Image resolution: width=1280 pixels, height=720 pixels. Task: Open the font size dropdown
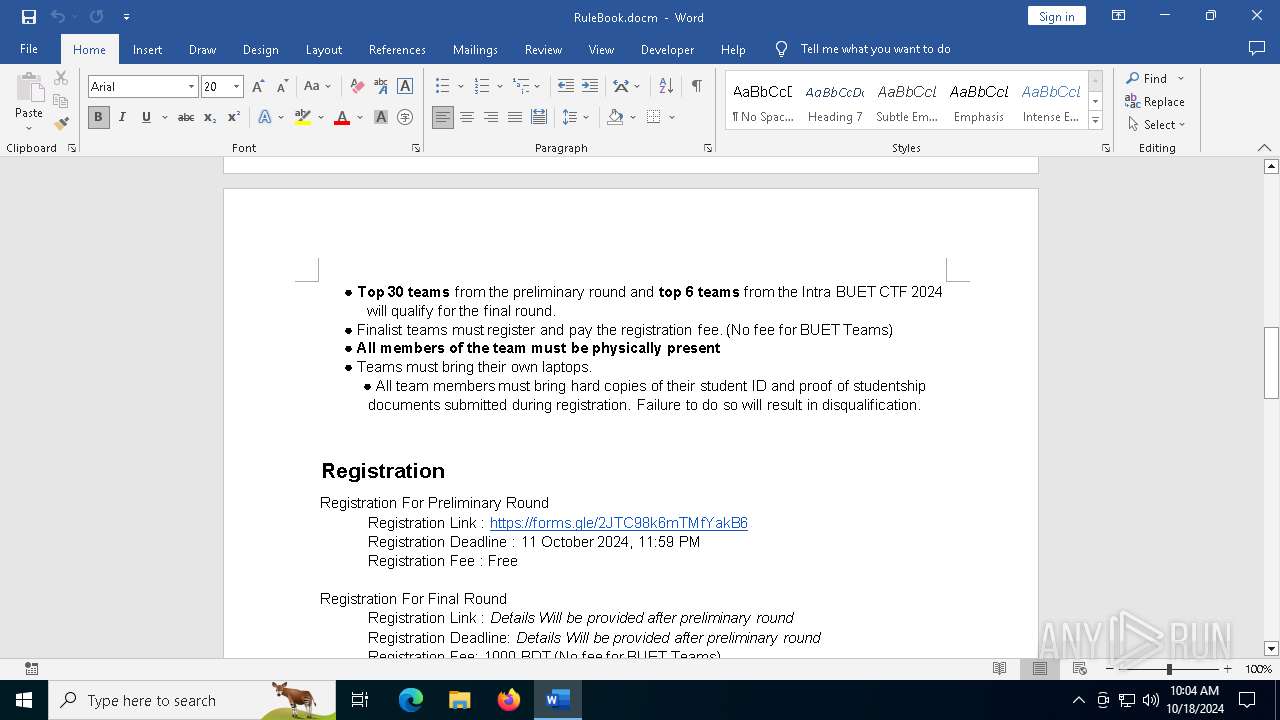236,87
